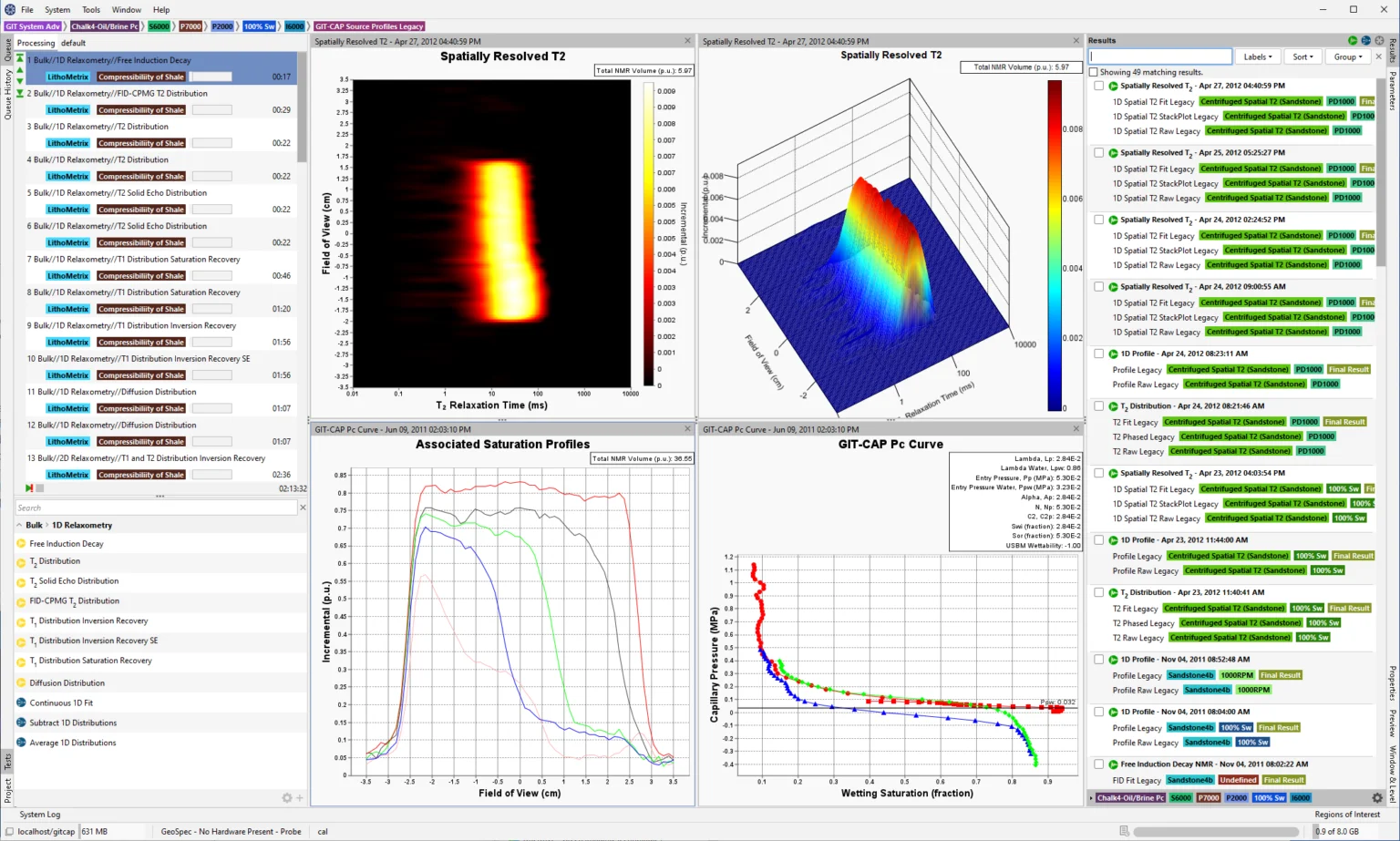The image size is (1400, 841).
Task: Select the Continuous 1D Fit processing icon
Action: pyautogui.click(x=21, y=703)
